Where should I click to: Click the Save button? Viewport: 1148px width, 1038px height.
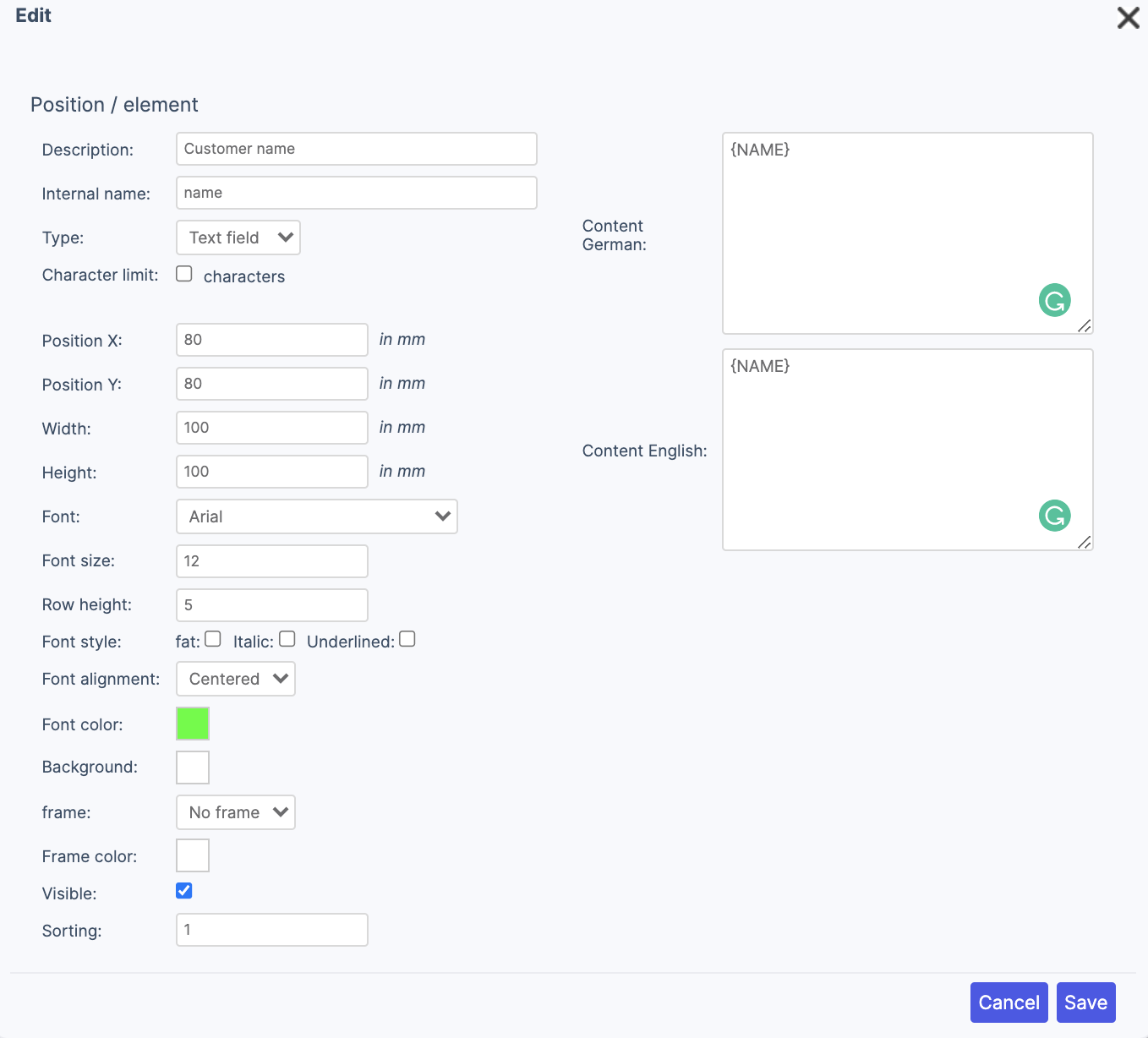(1085, 1002)
